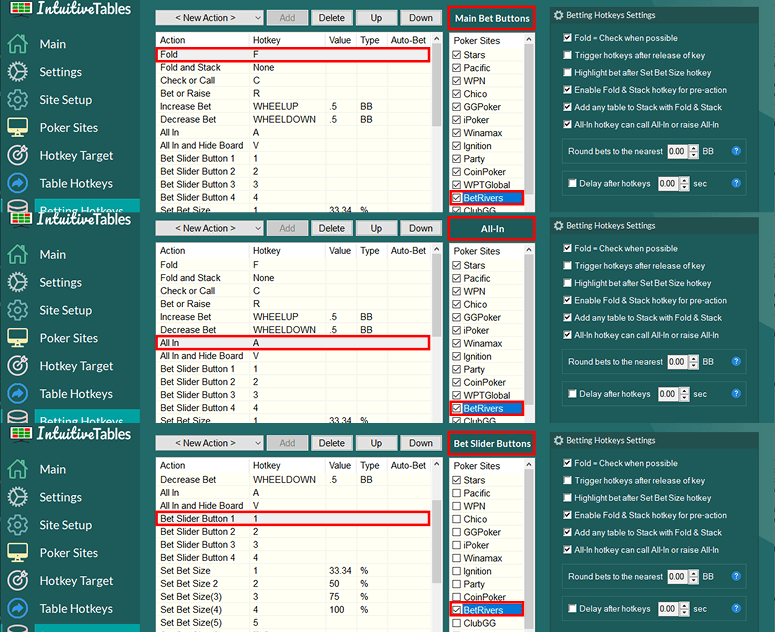Enable Trigger hotkeys after release in Main Bet Buttons panel
This screenshot has height=632, width=775.
click(x=567, y=55)
